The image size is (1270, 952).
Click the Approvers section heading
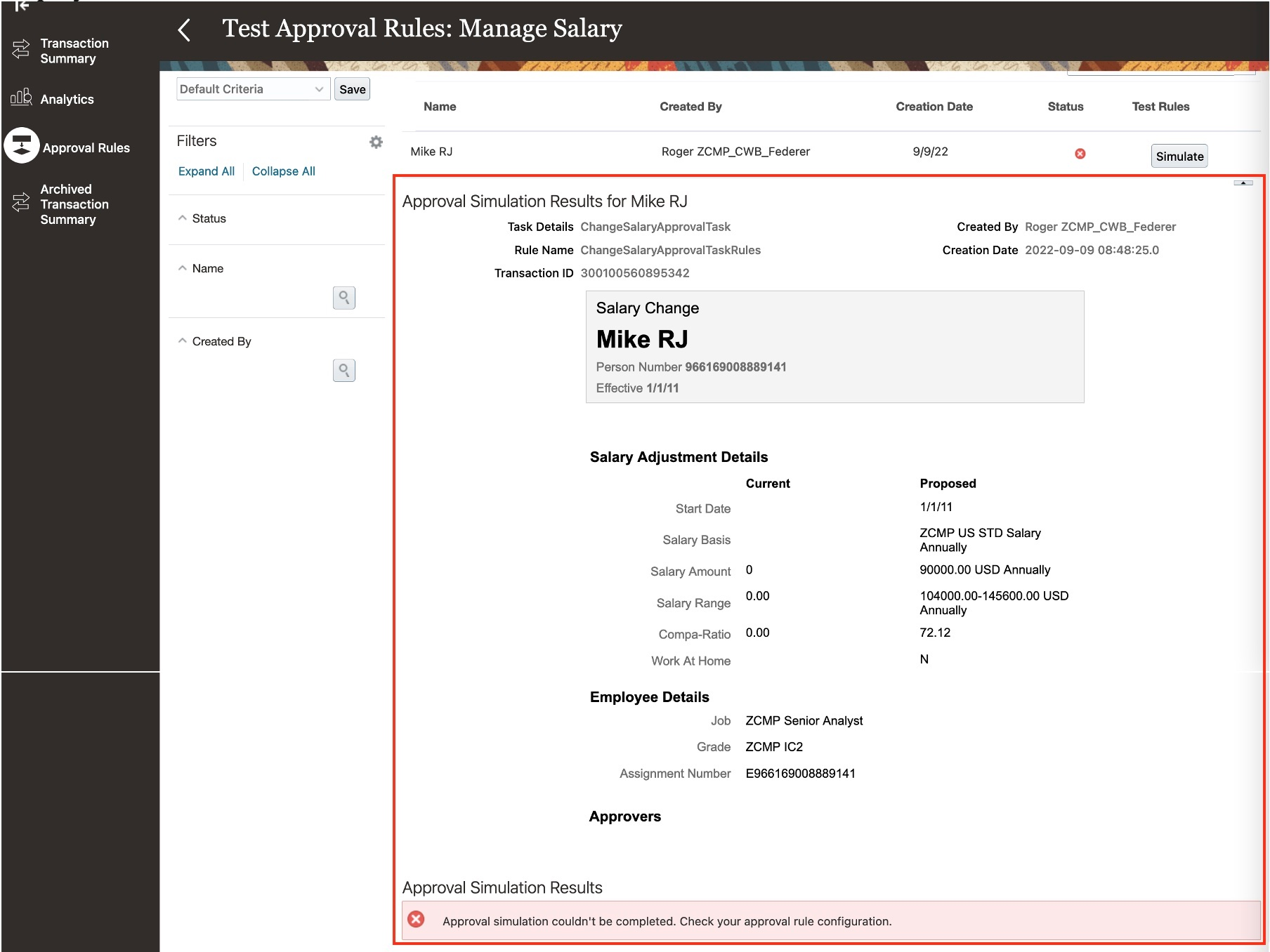[625, 817]
